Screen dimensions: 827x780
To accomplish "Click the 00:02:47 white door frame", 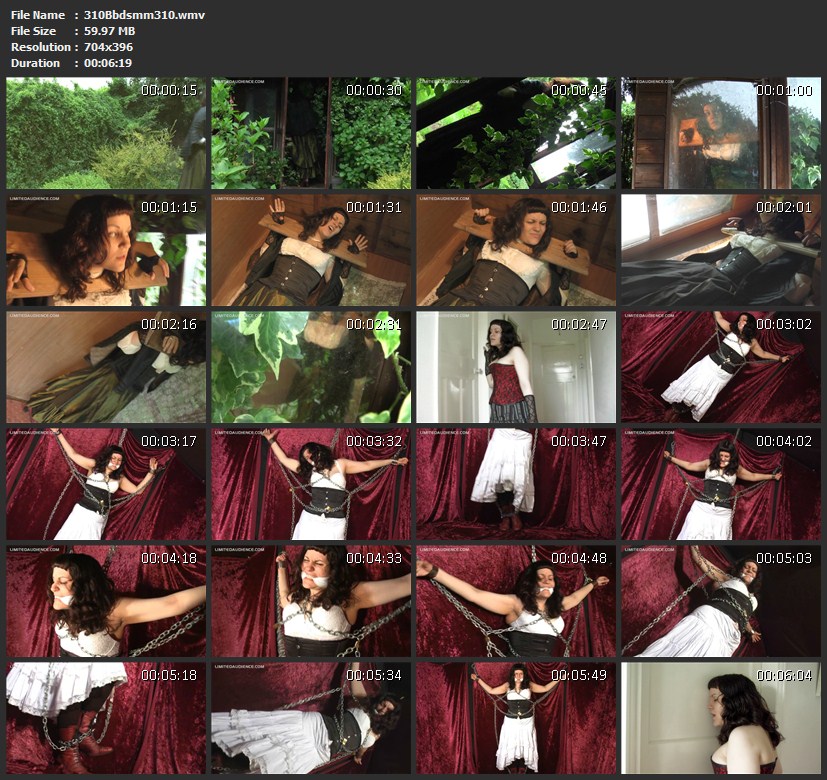I will click(516, 367).
